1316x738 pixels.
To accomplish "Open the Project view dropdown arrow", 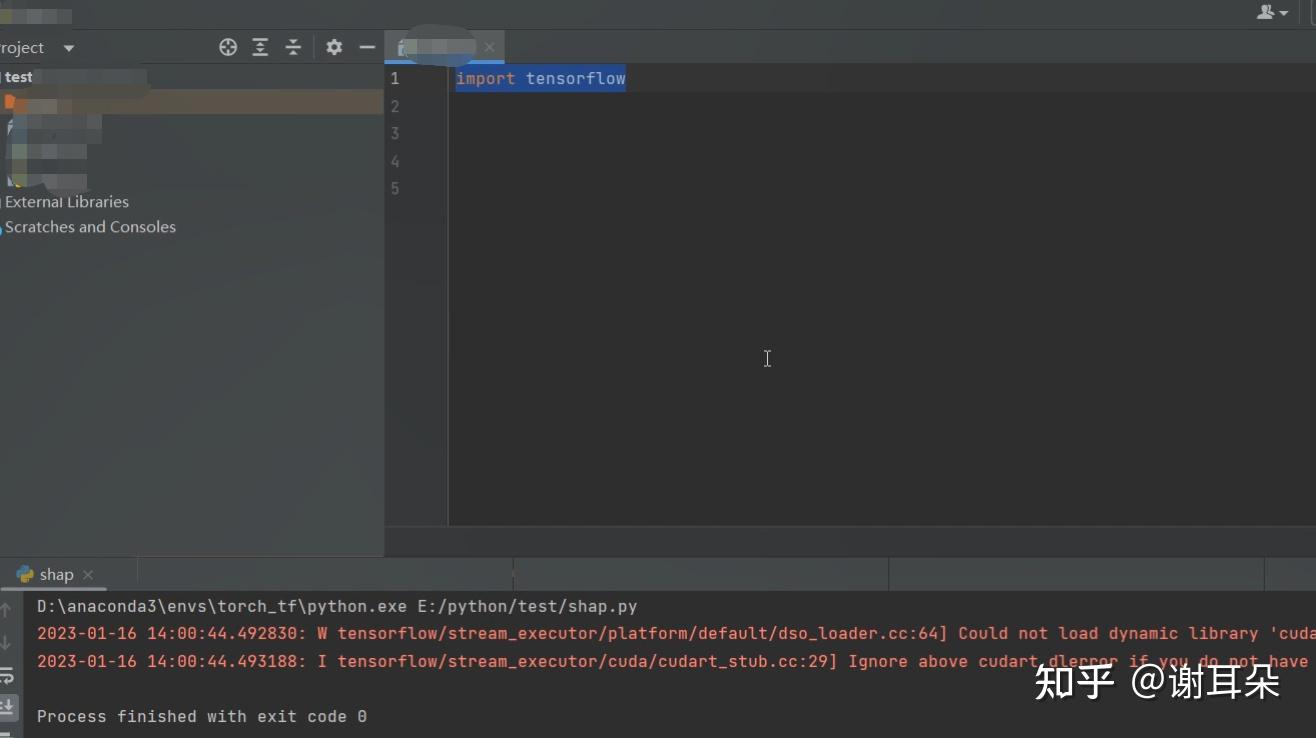I will pyautogui.click(x=68, y=47).
